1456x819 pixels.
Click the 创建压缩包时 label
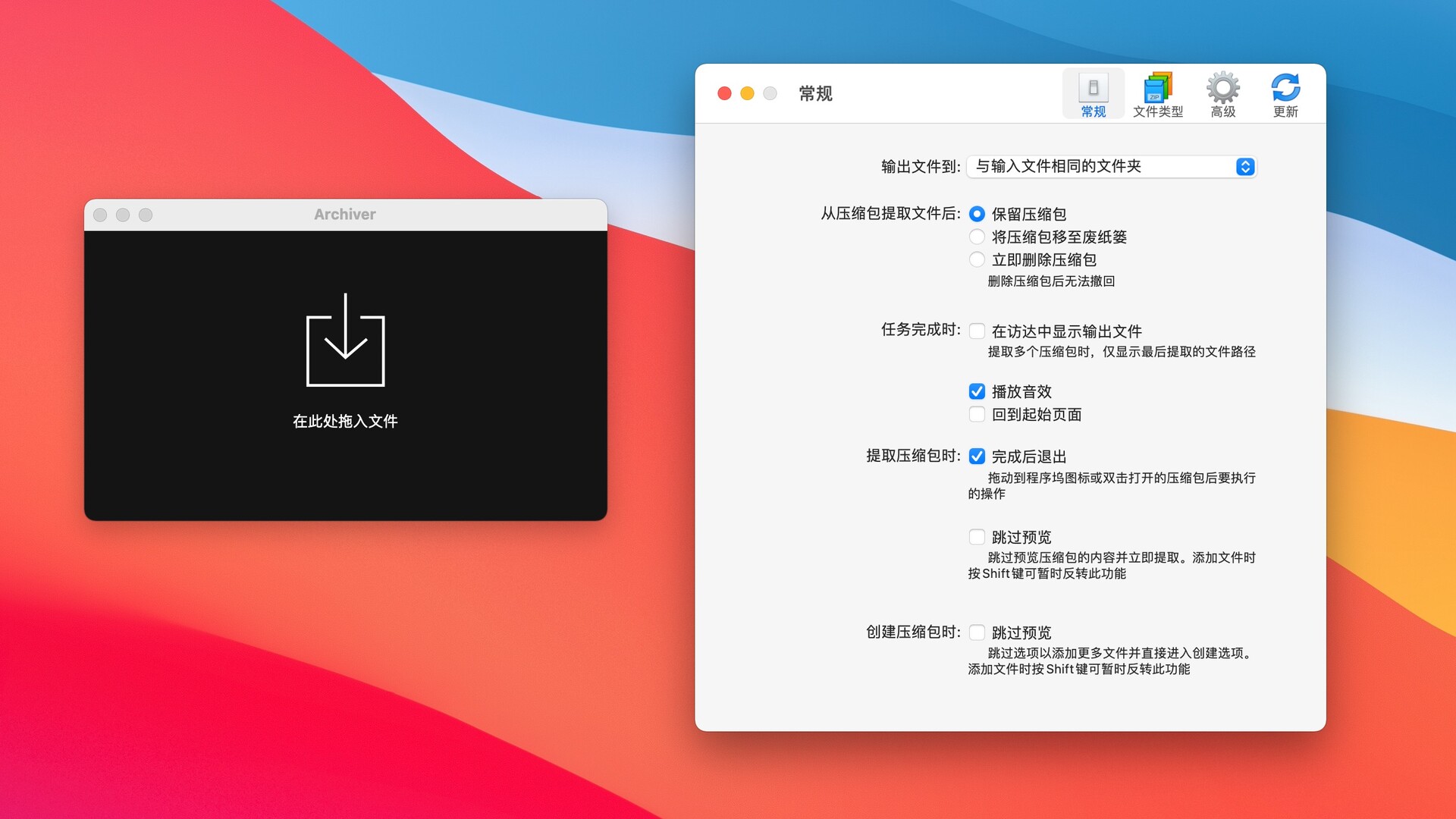pyautogui.click(x=913, y=632)
